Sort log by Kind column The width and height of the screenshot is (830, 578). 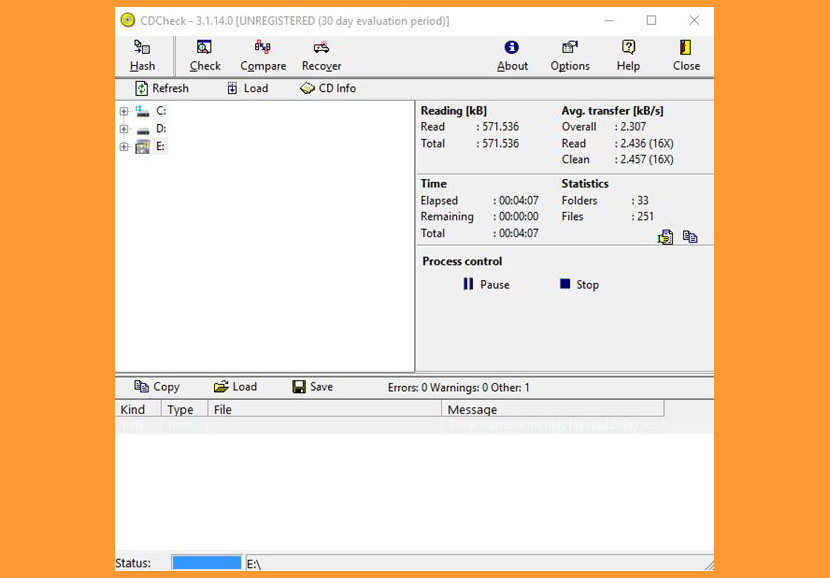138,409
